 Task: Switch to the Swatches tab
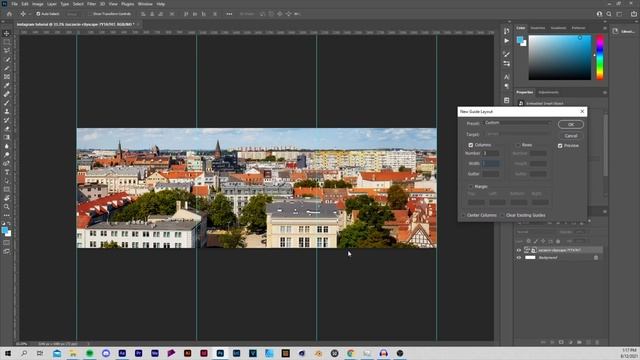538,28
